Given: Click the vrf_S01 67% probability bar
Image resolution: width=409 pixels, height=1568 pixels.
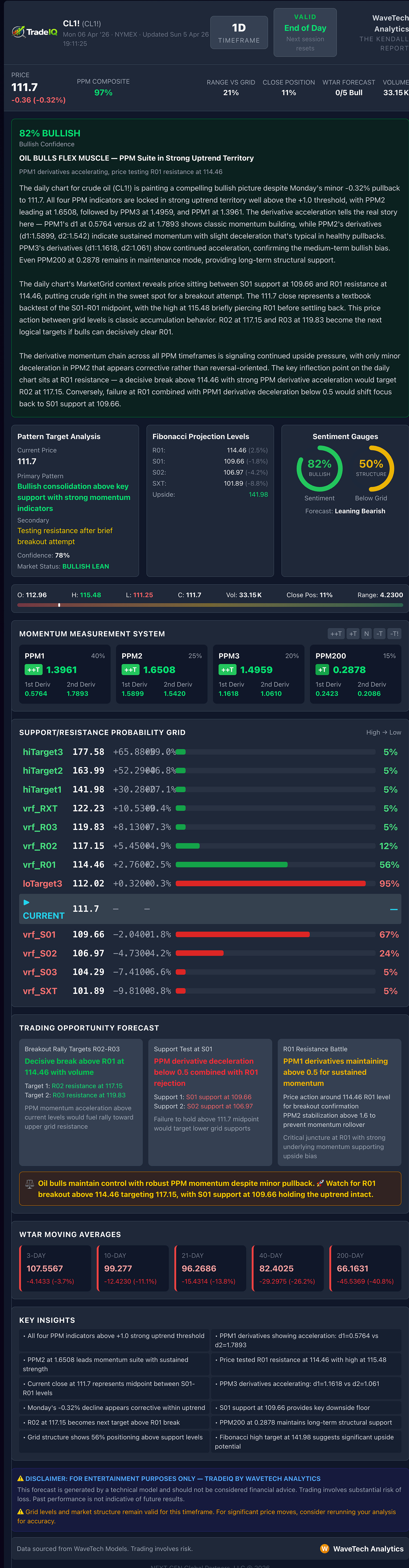Looking at the screenshot, I should 242,934.
